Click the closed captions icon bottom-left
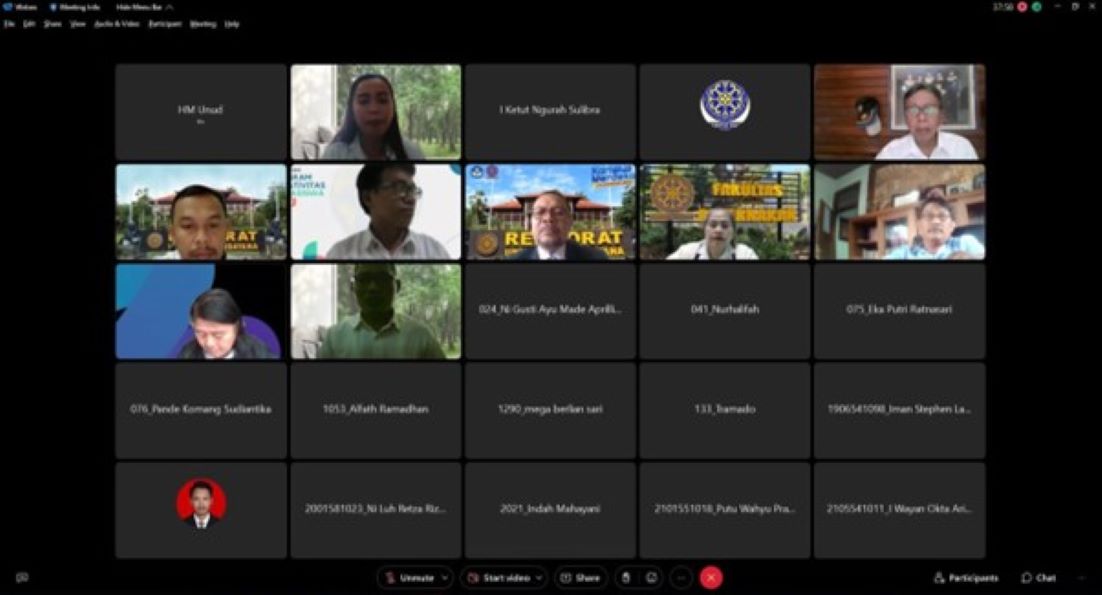This screenshot has width=1102, height=595. tap(22, 577)
